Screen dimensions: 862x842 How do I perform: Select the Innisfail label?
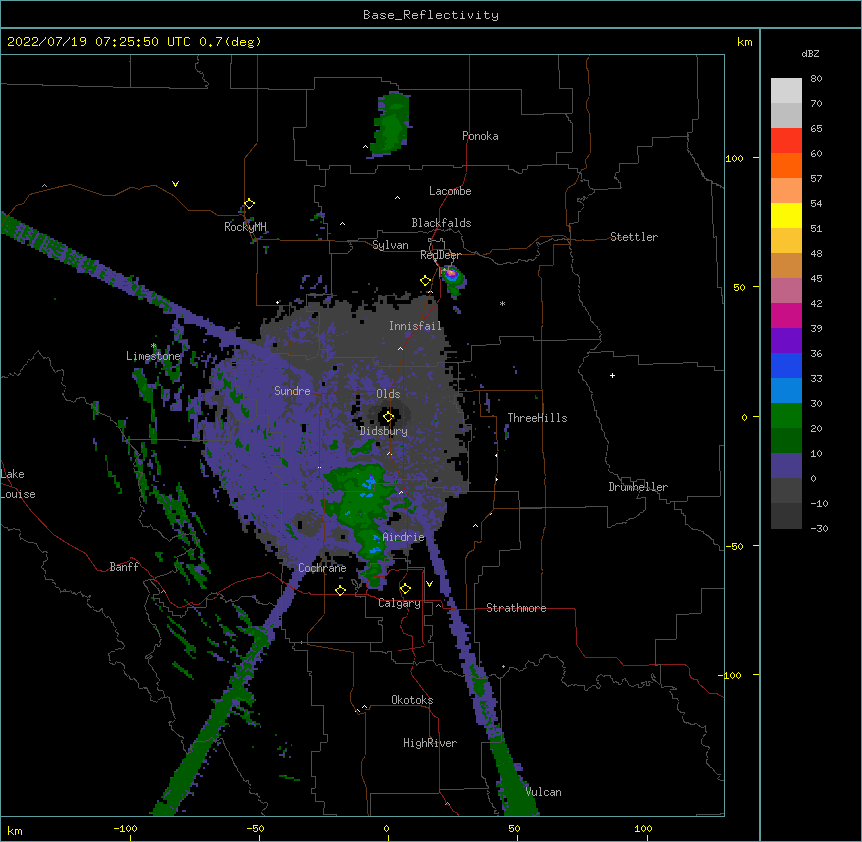[415, 326]
